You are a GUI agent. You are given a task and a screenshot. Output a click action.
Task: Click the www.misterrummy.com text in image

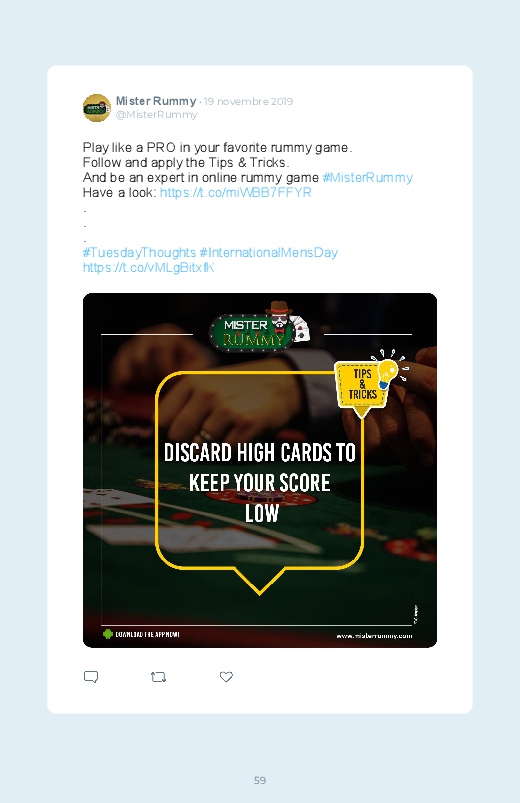pyautogui.click(x=374, y=636)
